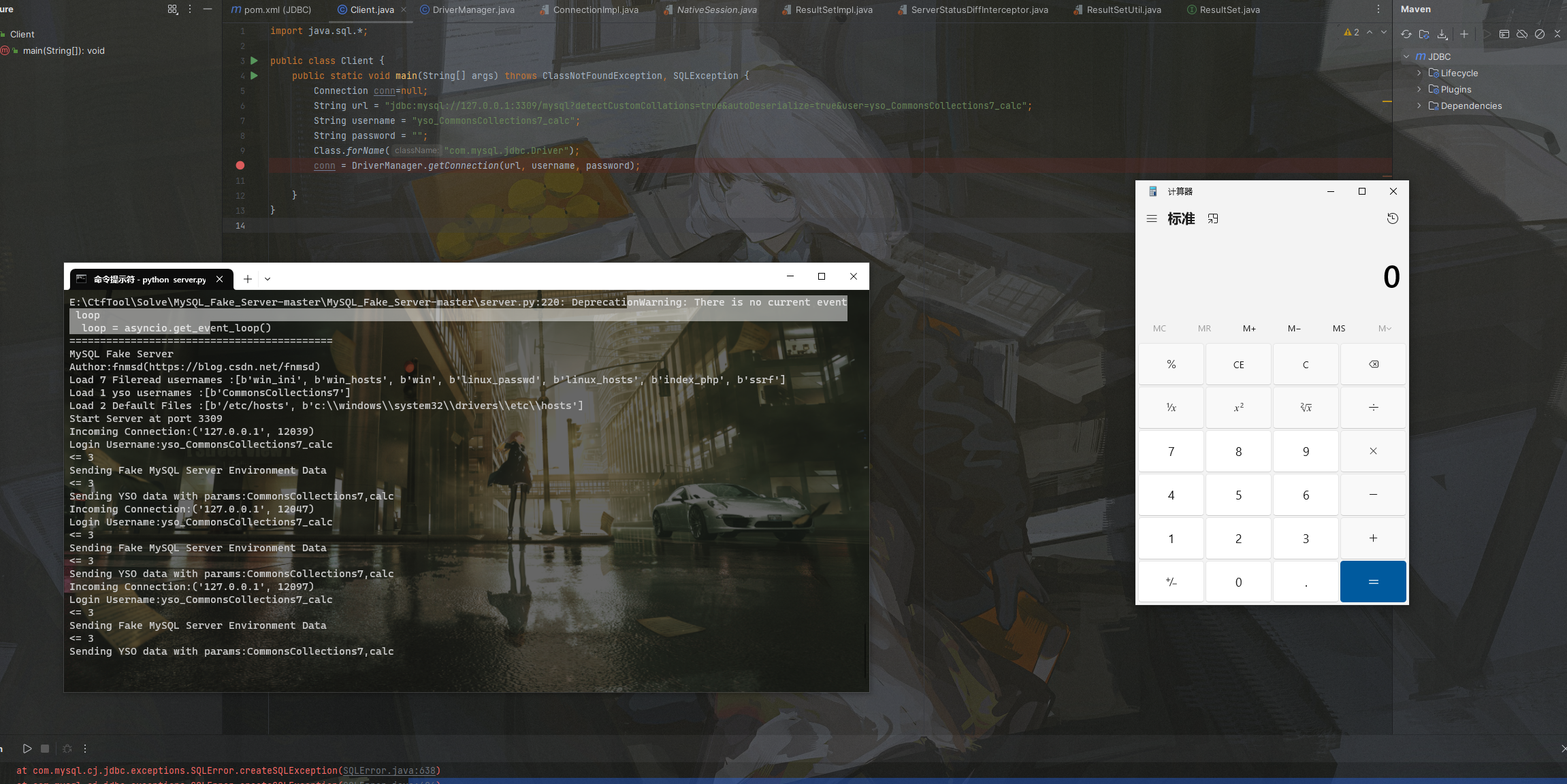Open Structure panel view options icon
Screen dimensions: 1567x784
pyautogui.click(x=172, y=9)
